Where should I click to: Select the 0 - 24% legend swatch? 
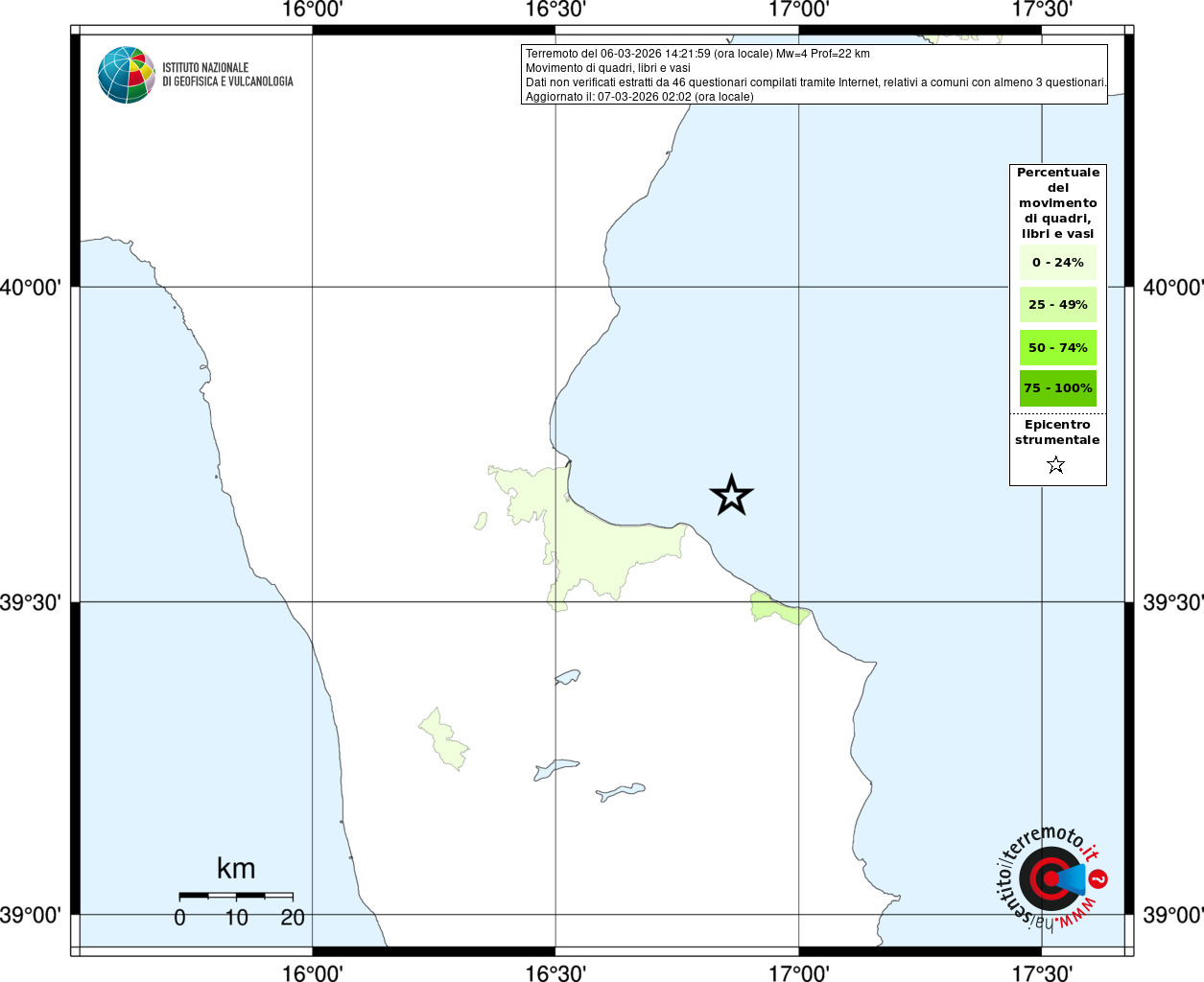coord(1058,262)
